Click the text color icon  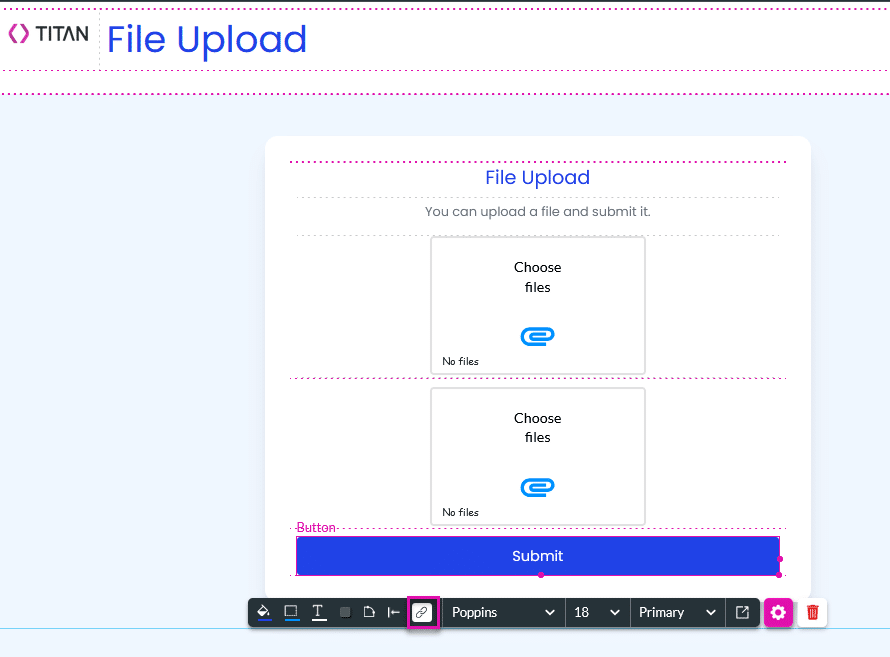[318, 612]
